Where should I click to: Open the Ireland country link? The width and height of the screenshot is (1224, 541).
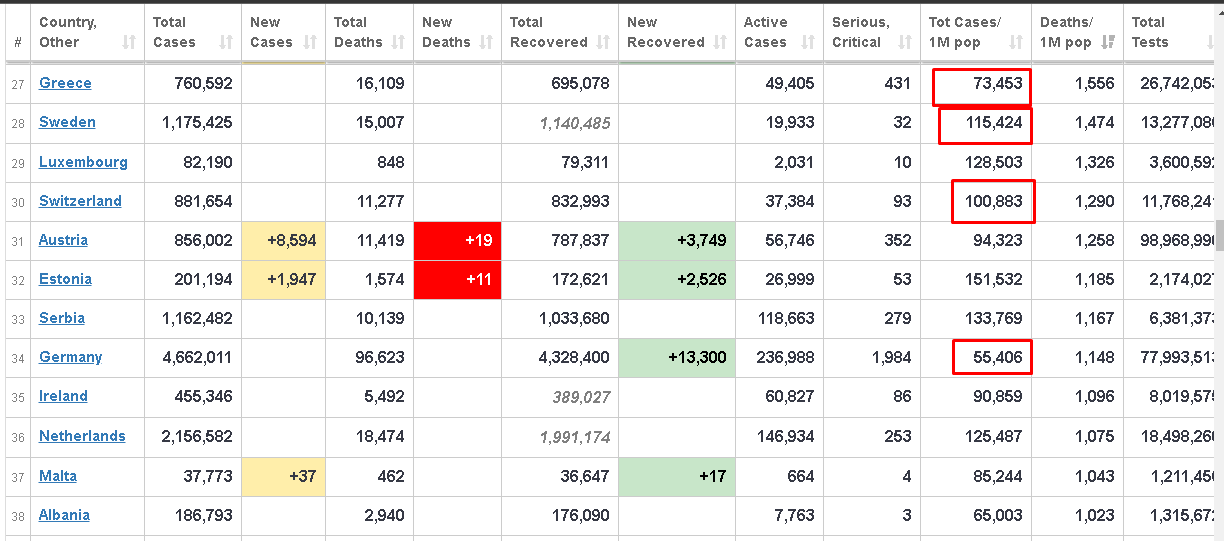click(x=63, y=396)
